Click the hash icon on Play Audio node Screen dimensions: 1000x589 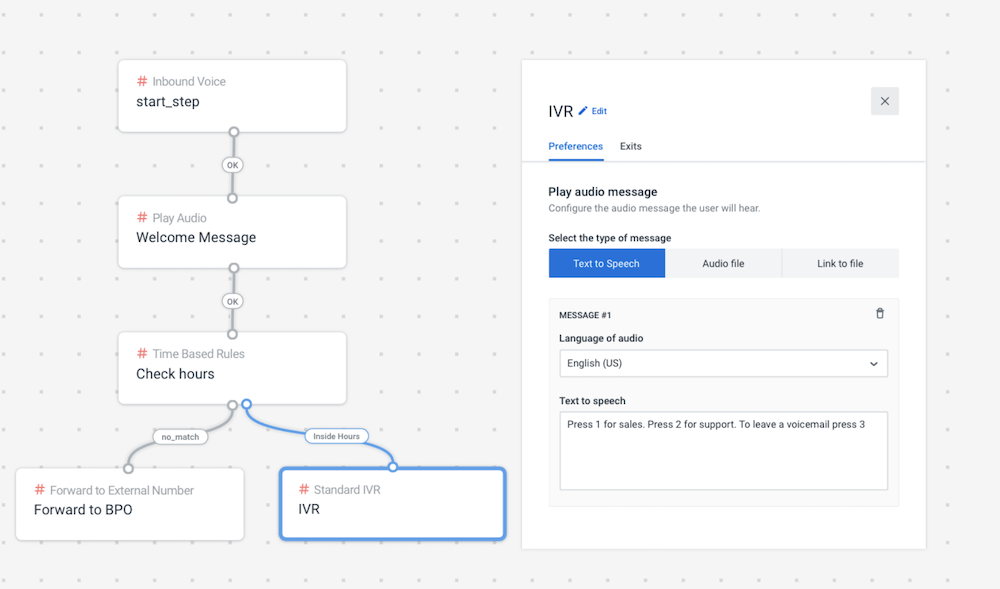coord(142,217)
